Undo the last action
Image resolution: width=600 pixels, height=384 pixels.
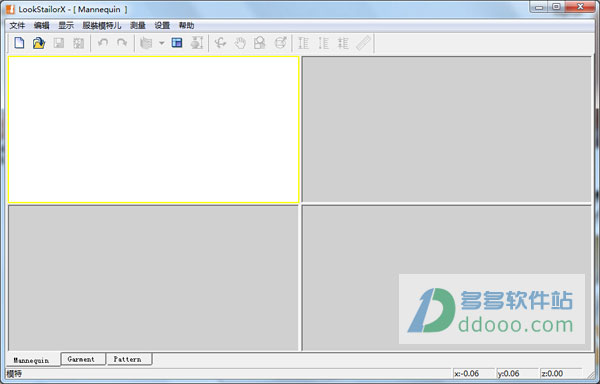[103, 43]
